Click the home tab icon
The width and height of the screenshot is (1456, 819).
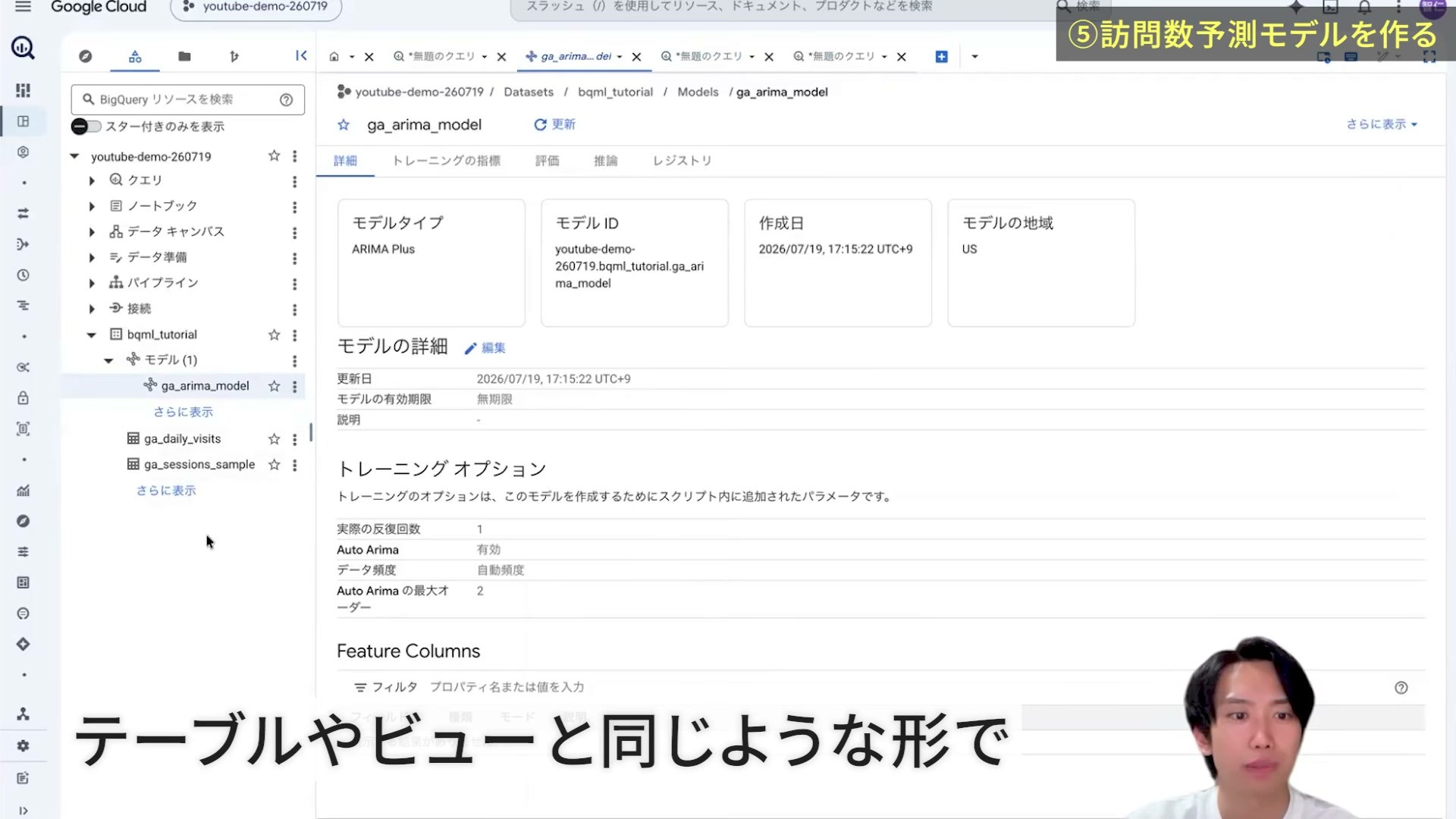tap(334, 57)
